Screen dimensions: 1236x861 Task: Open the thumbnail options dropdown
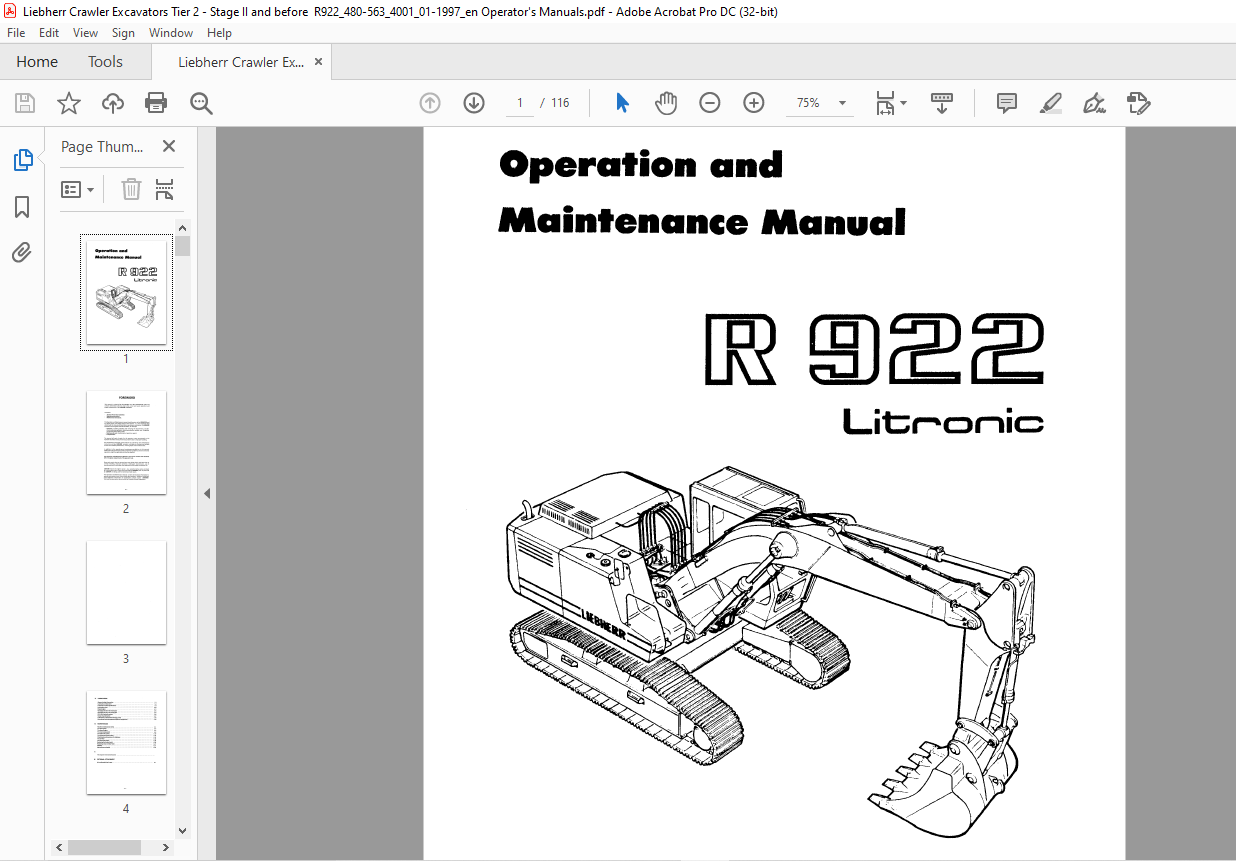tap(78, 189)
